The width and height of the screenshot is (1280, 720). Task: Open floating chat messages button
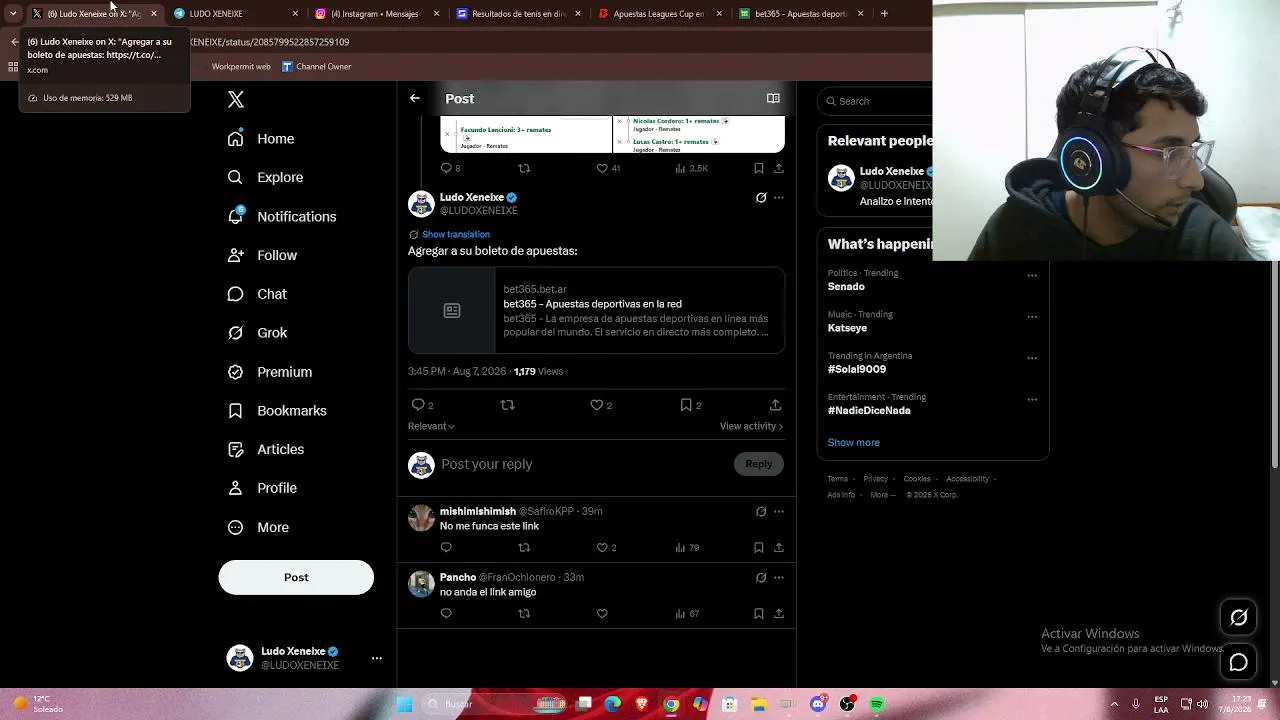point(1238,662)
